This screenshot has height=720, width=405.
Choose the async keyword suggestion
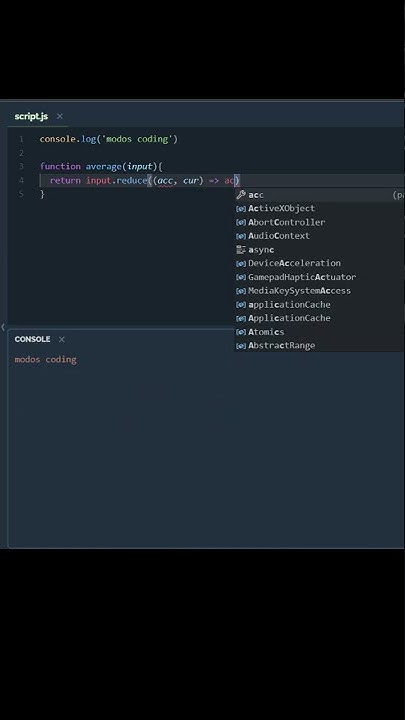[320, 250]
